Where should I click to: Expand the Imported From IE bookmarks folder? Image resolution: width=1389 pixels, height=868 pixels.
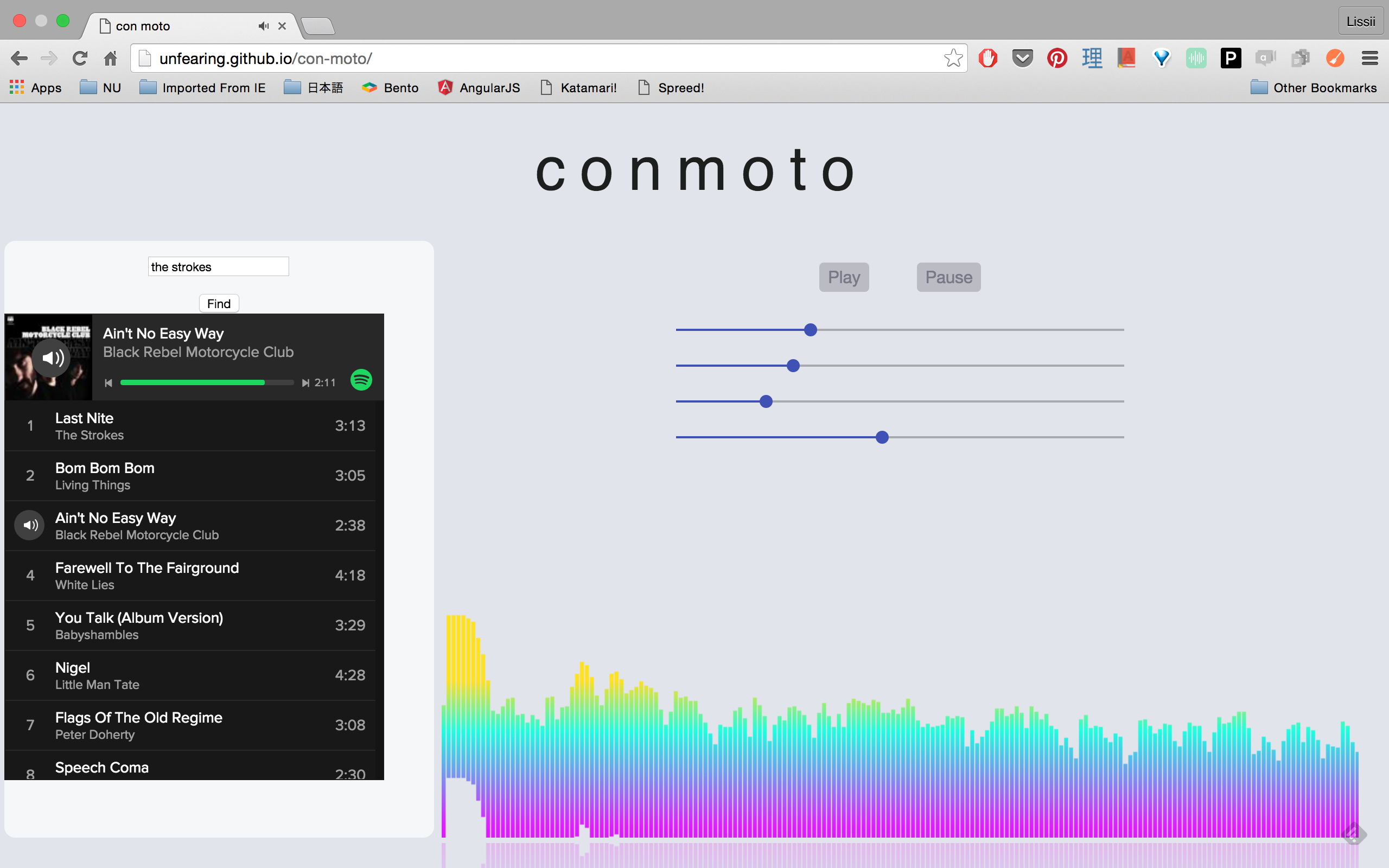(202, 88)
